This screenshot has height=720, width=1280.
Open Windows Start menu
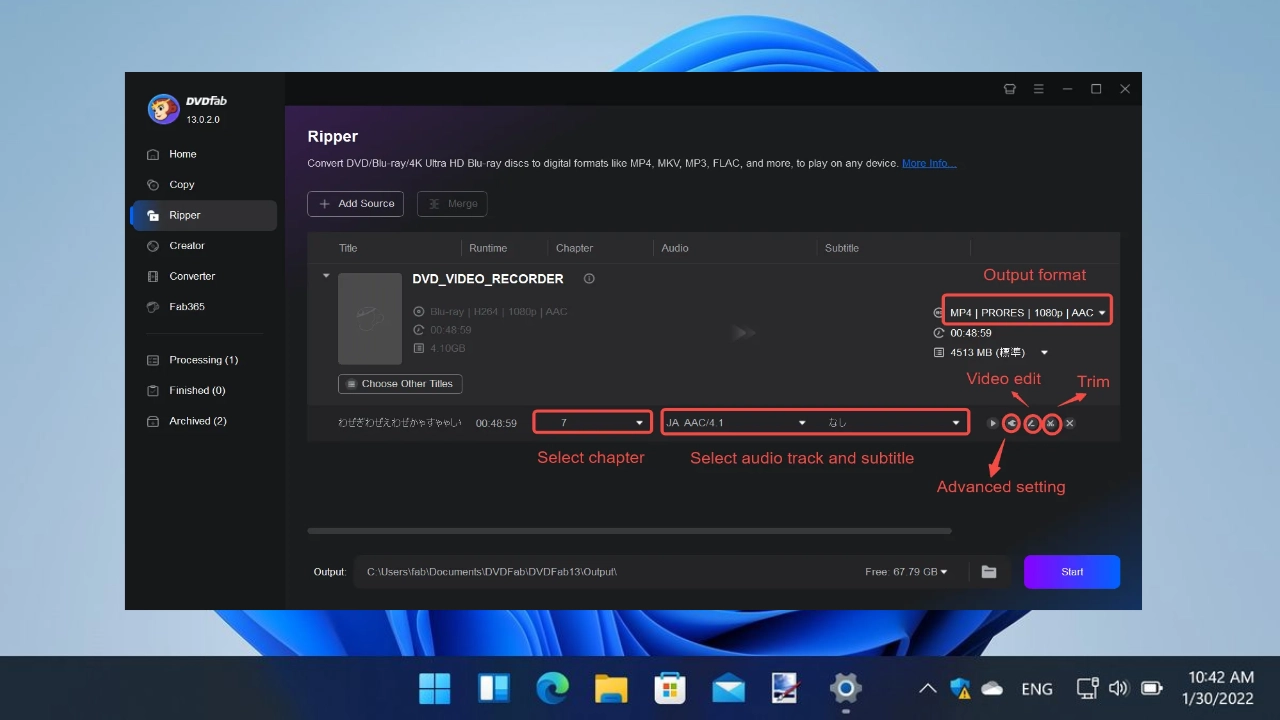[x=435, y=688]
